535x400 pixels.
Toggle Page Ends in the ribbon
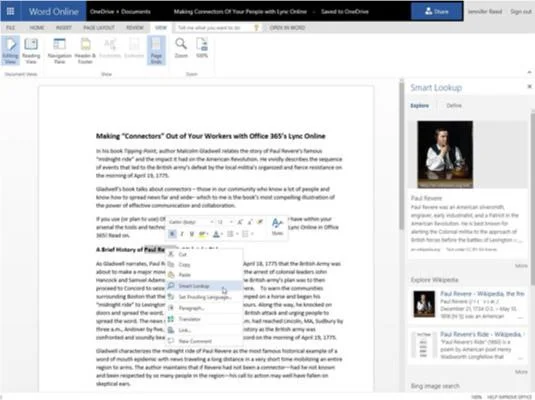[x=156, y=51]
